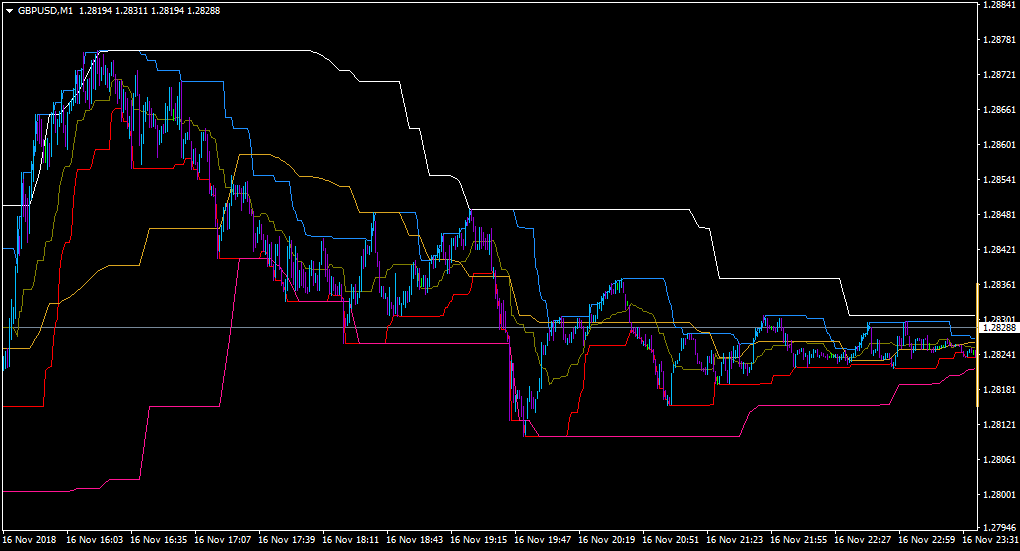The image size is (1020, 551).
Task: Click time axis label 16 Nov 23:31
Action: (x=990, y=539)
